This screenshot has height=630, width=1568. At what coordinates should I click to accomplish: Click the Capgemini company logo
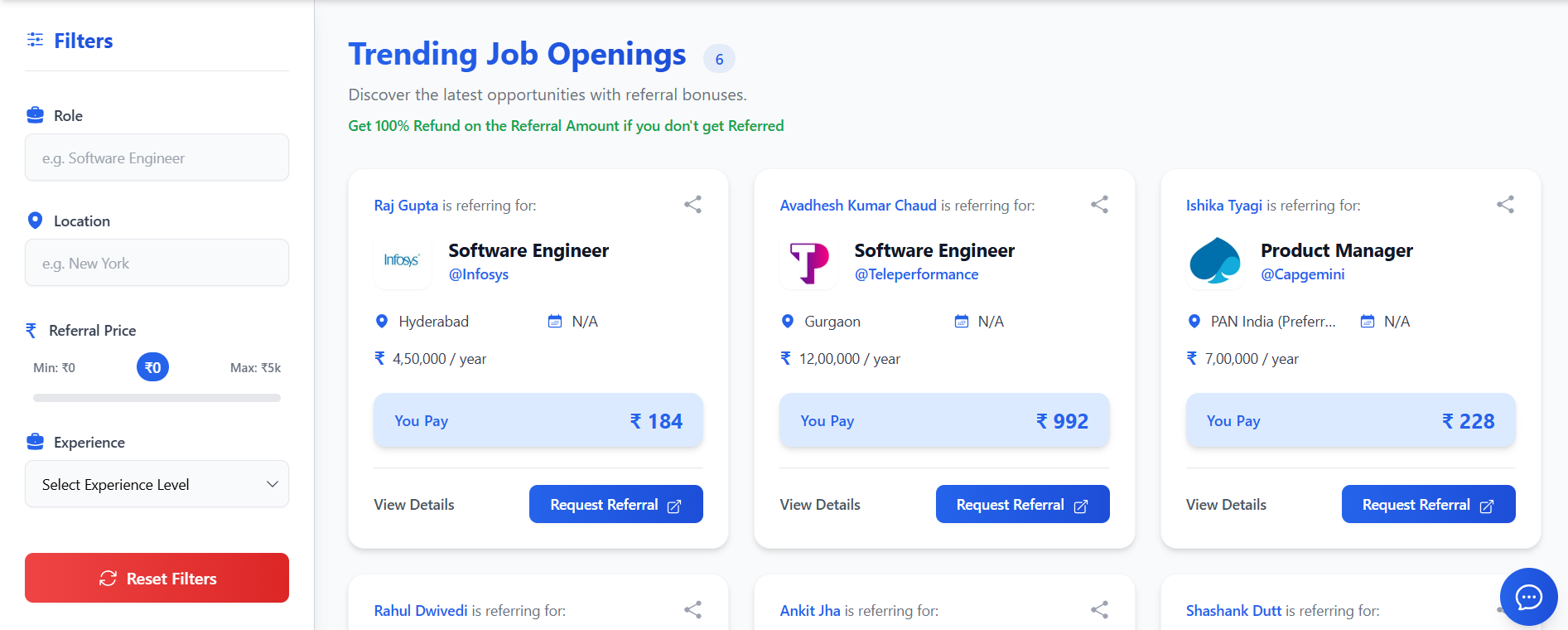pos(1214,261)
